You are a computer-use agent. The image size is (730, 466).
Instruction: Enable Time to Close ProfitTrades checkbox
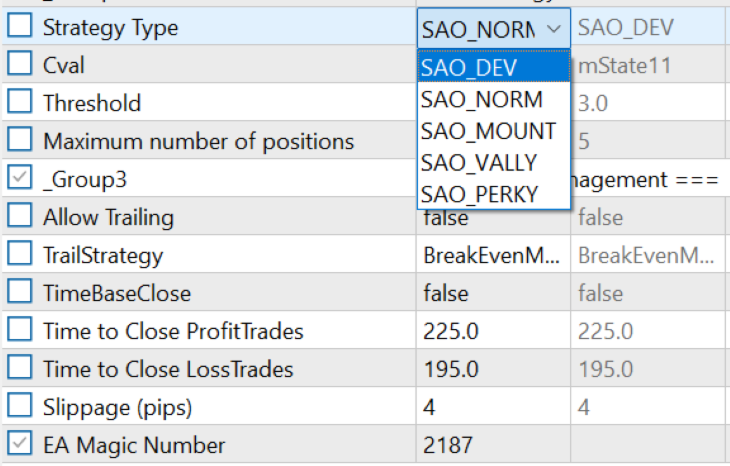(20, 331)
